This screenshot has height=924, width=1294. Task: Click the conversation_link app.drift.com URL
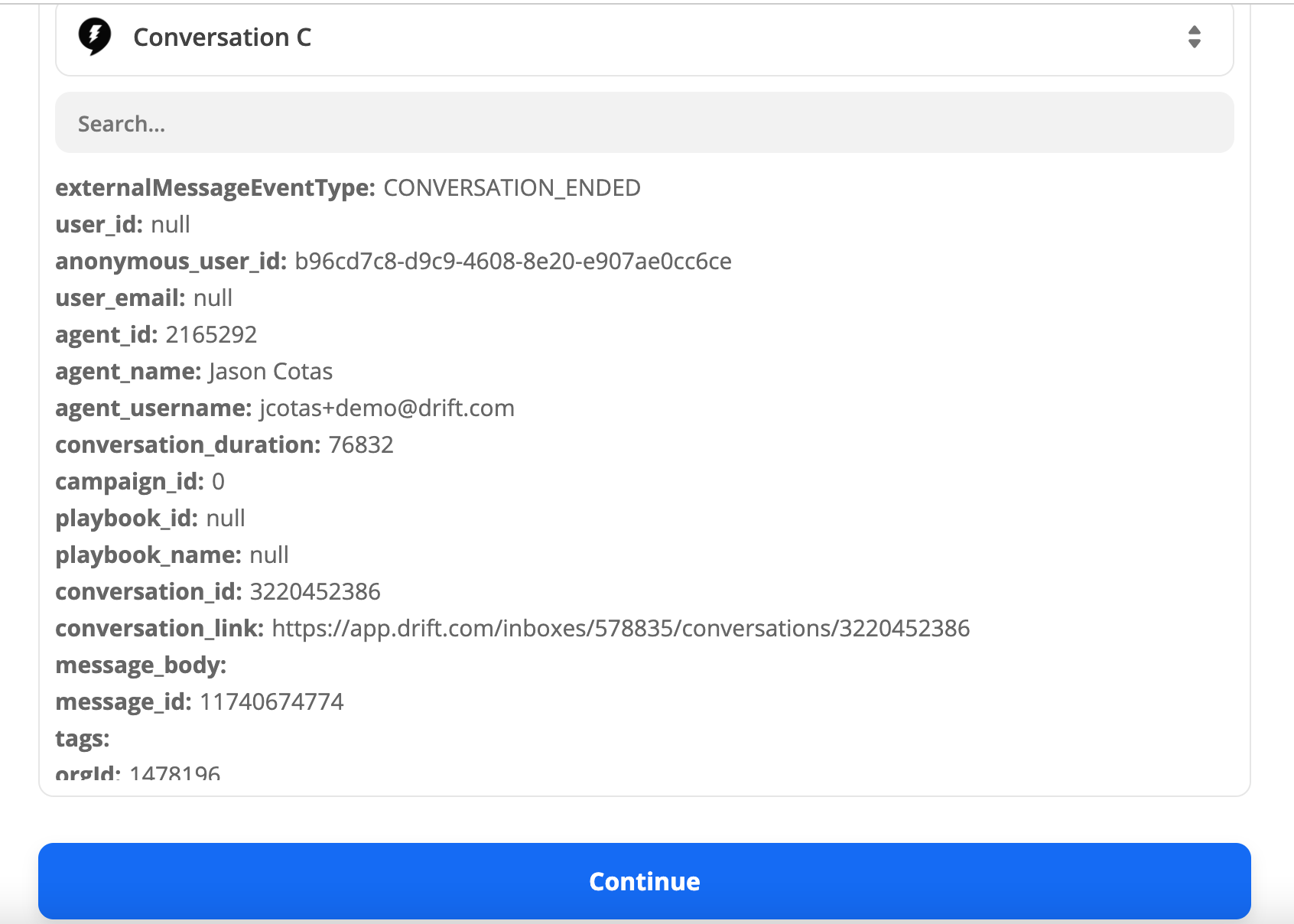coord(621,629)
